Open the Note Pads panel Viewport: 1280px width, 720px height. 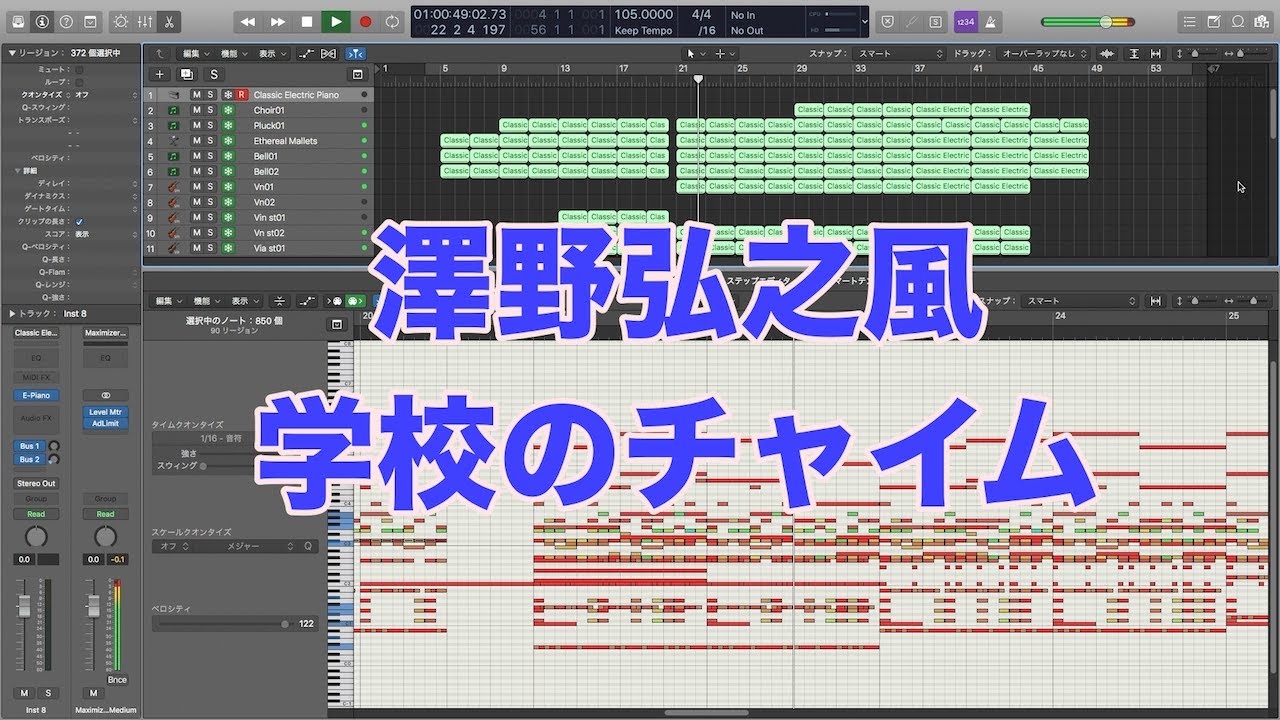click(1213, 21)
